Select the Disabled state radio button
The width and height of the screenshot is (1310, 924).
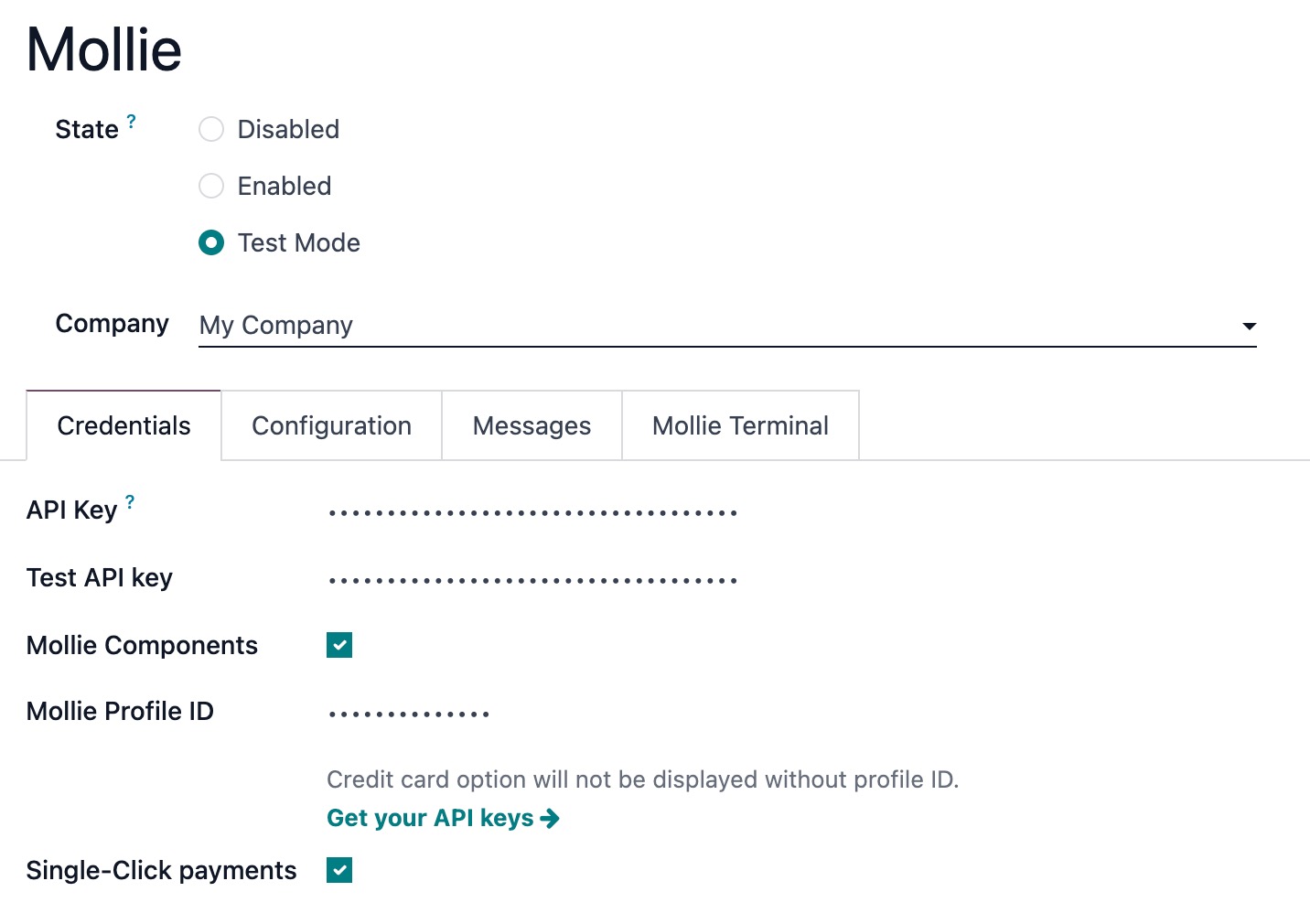[211, 129]
